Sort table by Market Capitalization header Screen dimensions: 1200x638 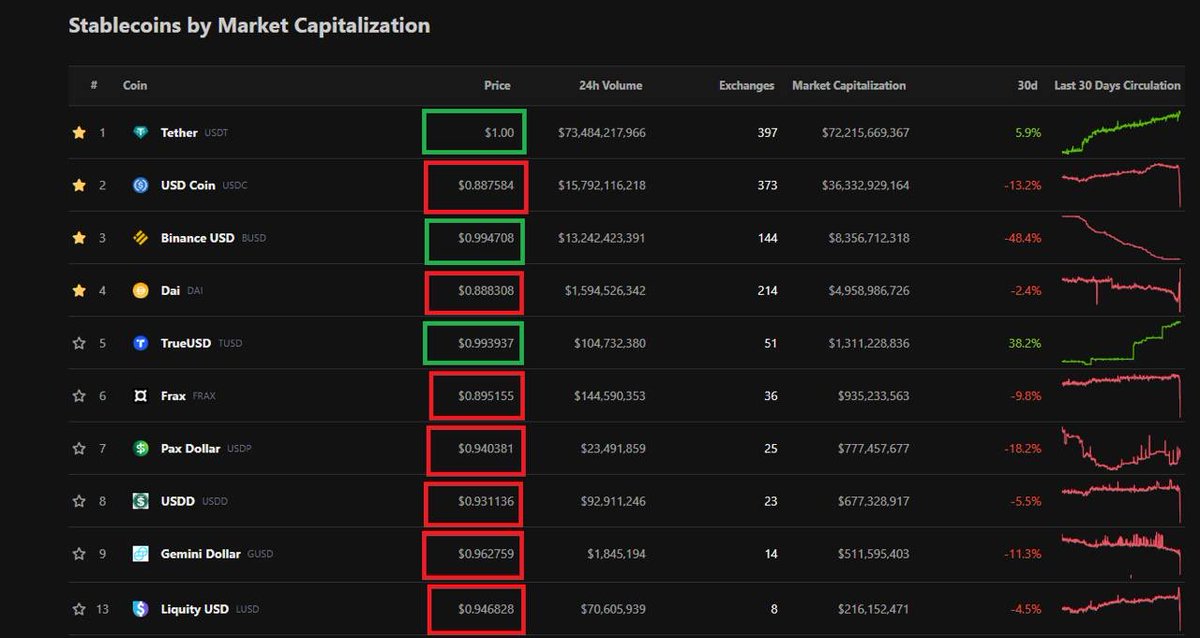(849, 86)
